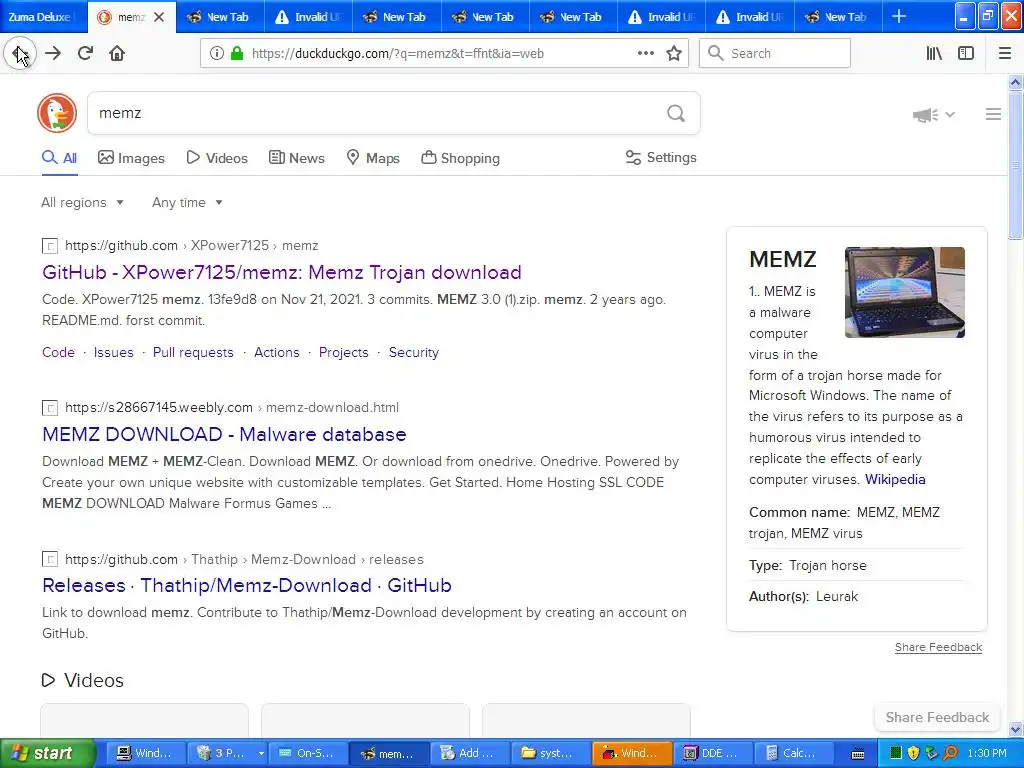Open the Security sitelink
The width and height of the screenshot is (1024, 768).
pos(414,353)
